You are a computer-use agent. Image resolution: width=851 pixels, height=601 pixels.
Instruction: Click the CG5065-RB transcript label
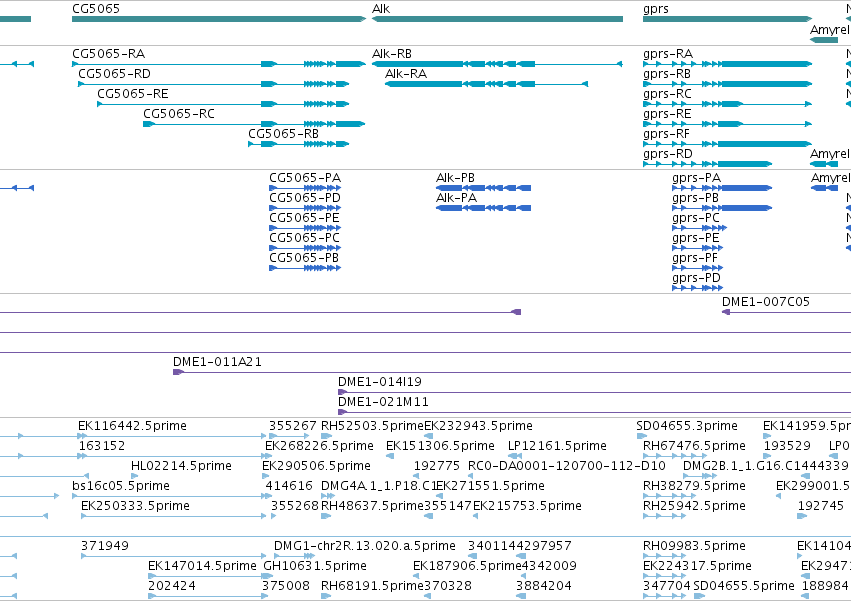[x=283, y=134]
